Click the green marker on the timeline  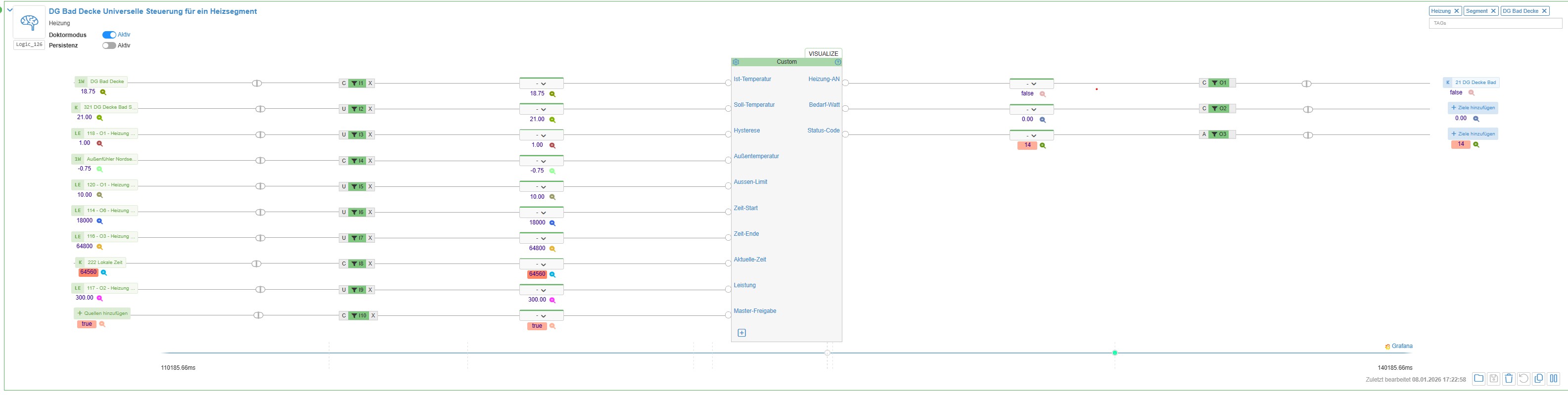pos(1114,353)
